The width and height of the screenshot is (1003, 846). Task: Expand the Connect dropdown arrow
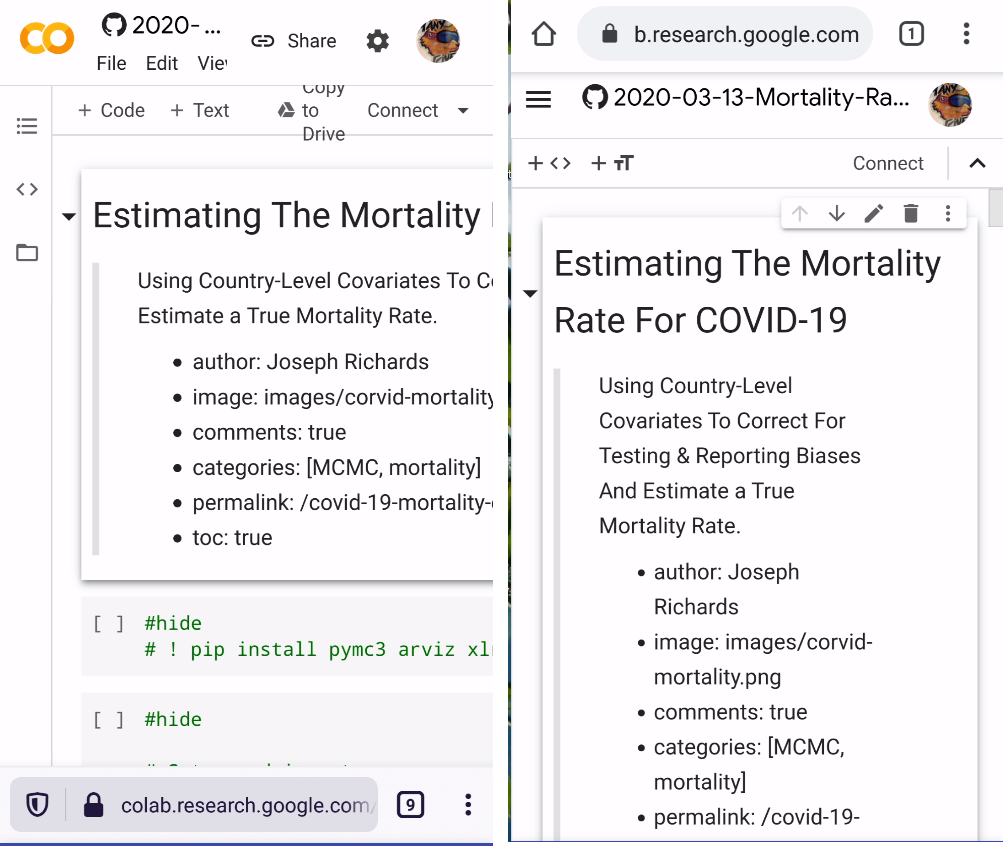click(x=463, y=110)
